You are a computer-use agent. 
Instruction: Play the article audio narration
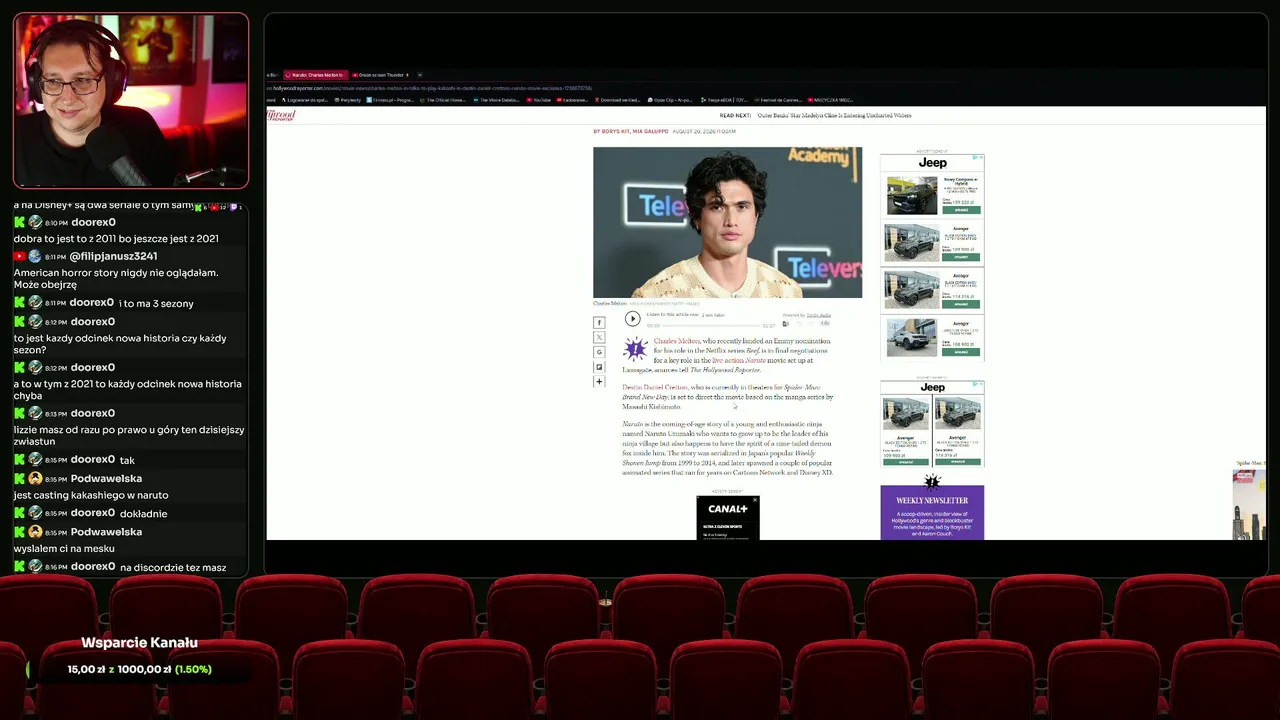pos(632,319)
